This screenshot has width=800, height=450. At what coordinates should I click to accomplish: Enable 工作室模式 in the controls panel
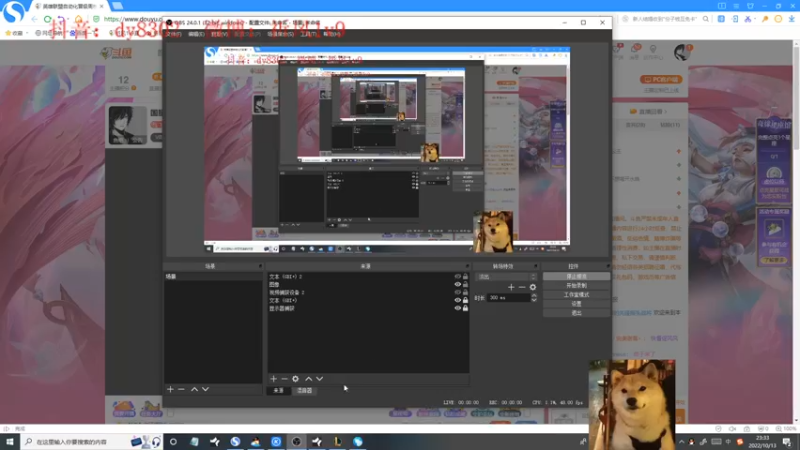point(577,294)
